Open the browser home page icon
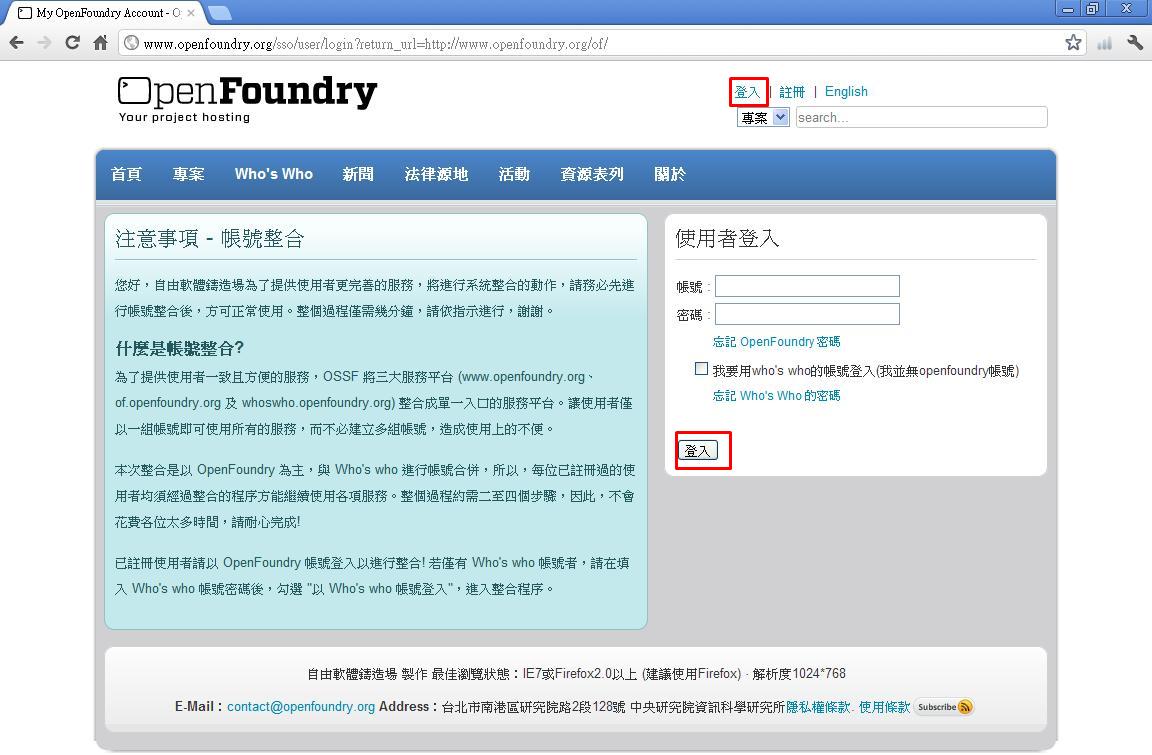 click(x=101, y=43)
